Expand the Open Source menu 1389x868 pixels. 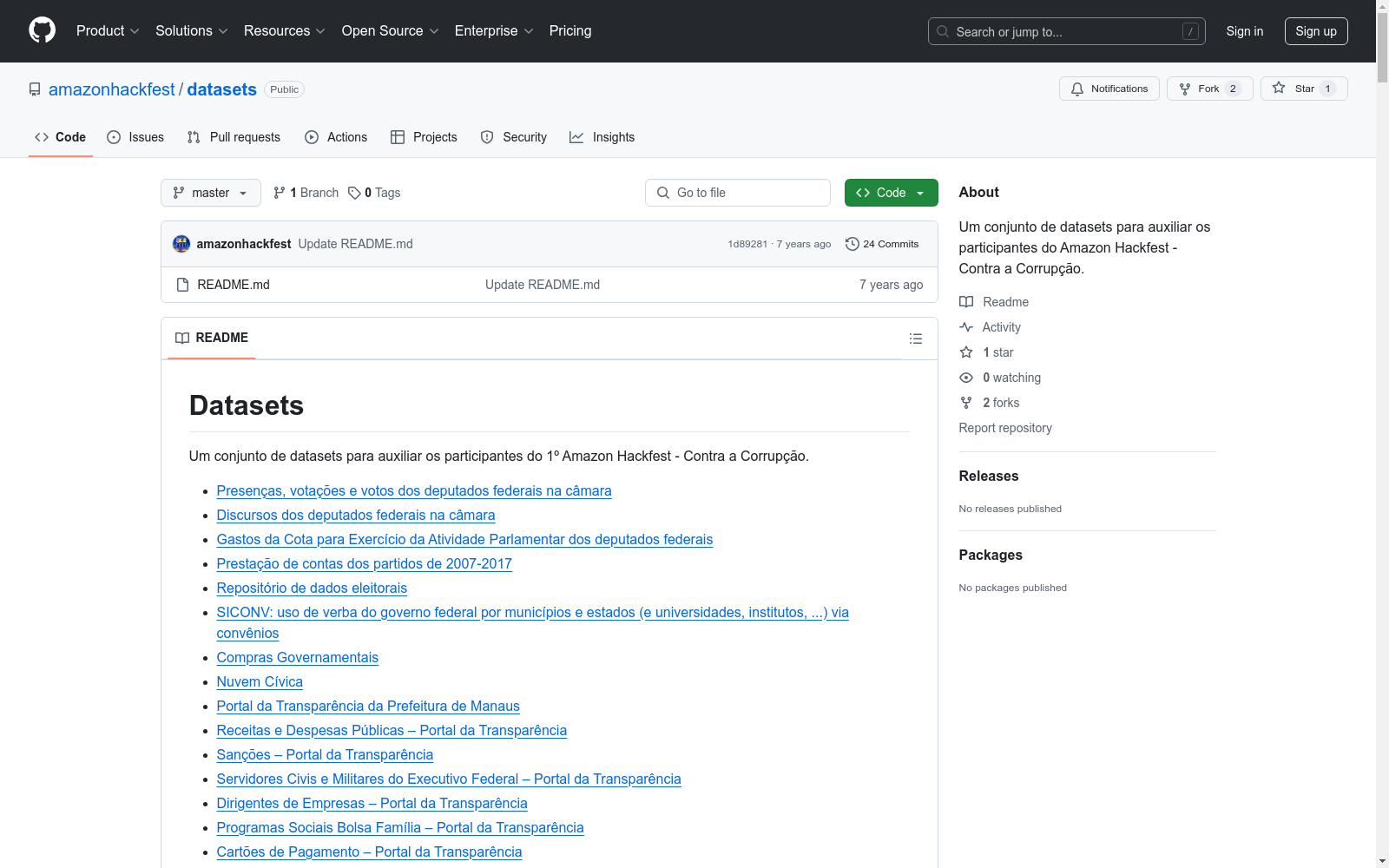[x=391, y=31]
